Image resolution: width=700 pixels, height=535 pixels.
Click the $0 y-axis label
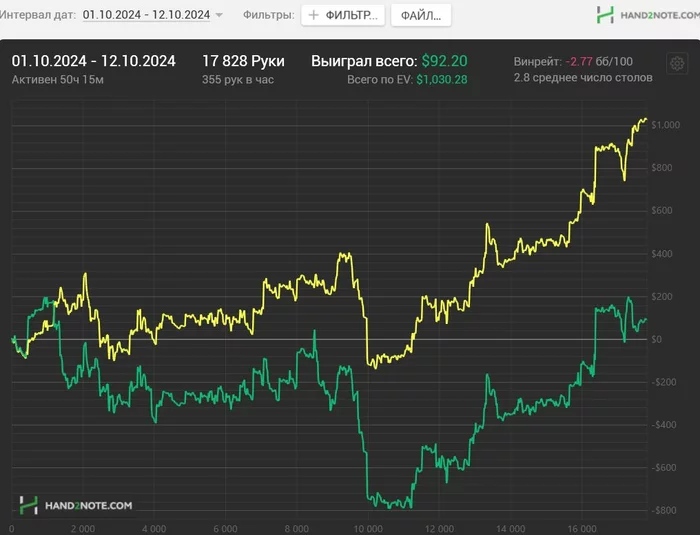[656, 339]
